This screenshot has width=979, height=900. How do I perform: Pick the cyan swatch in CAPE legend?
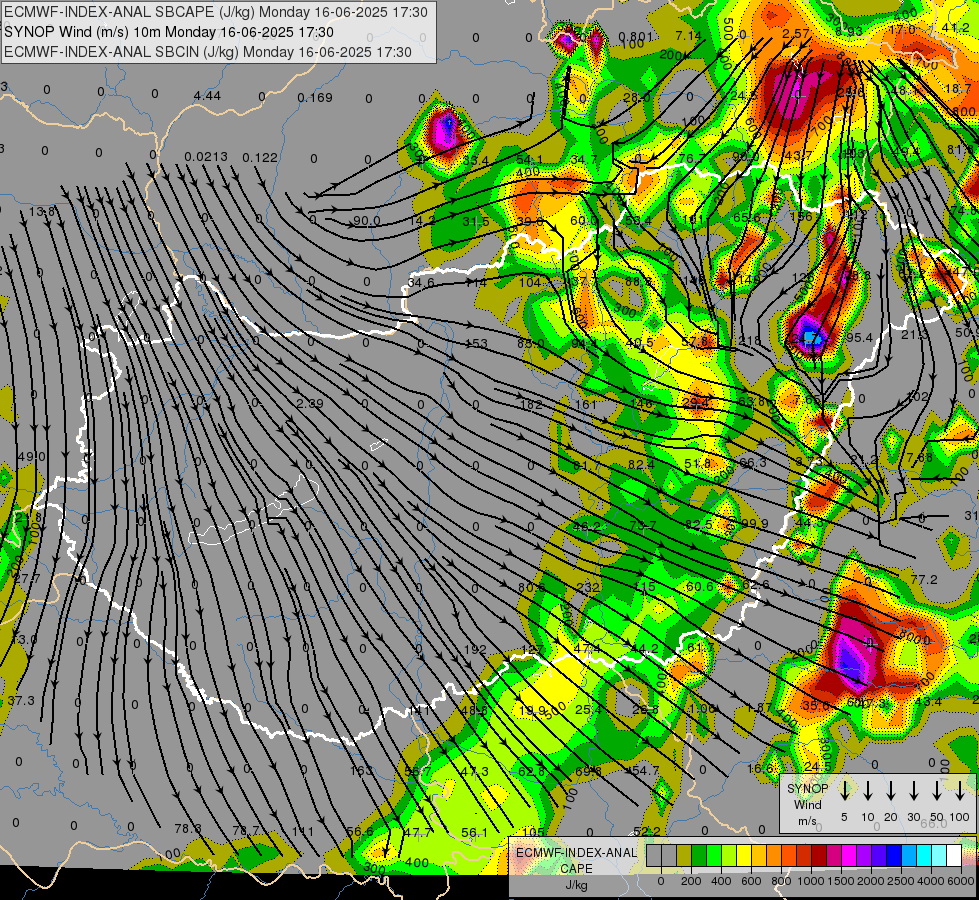pyautogui.click(x=925, y=856)
